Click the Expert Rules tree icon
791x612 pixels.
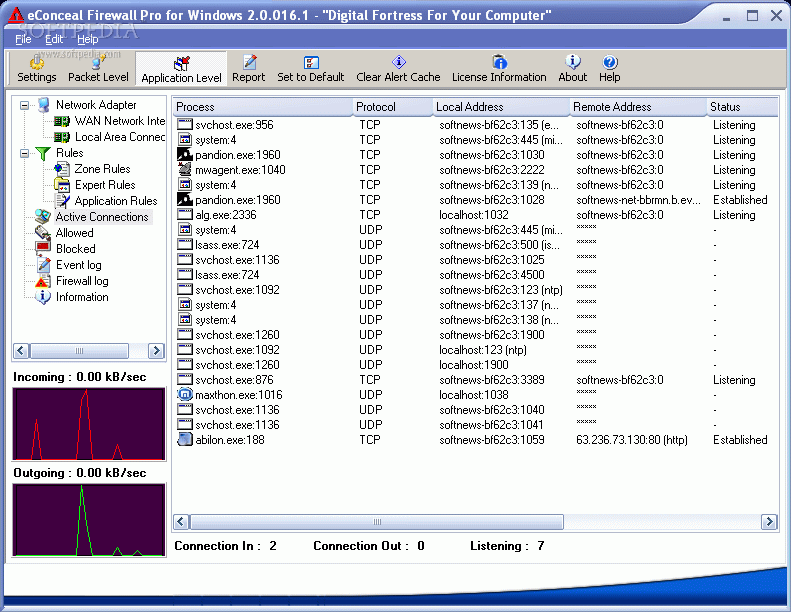[x=62, y=185]
